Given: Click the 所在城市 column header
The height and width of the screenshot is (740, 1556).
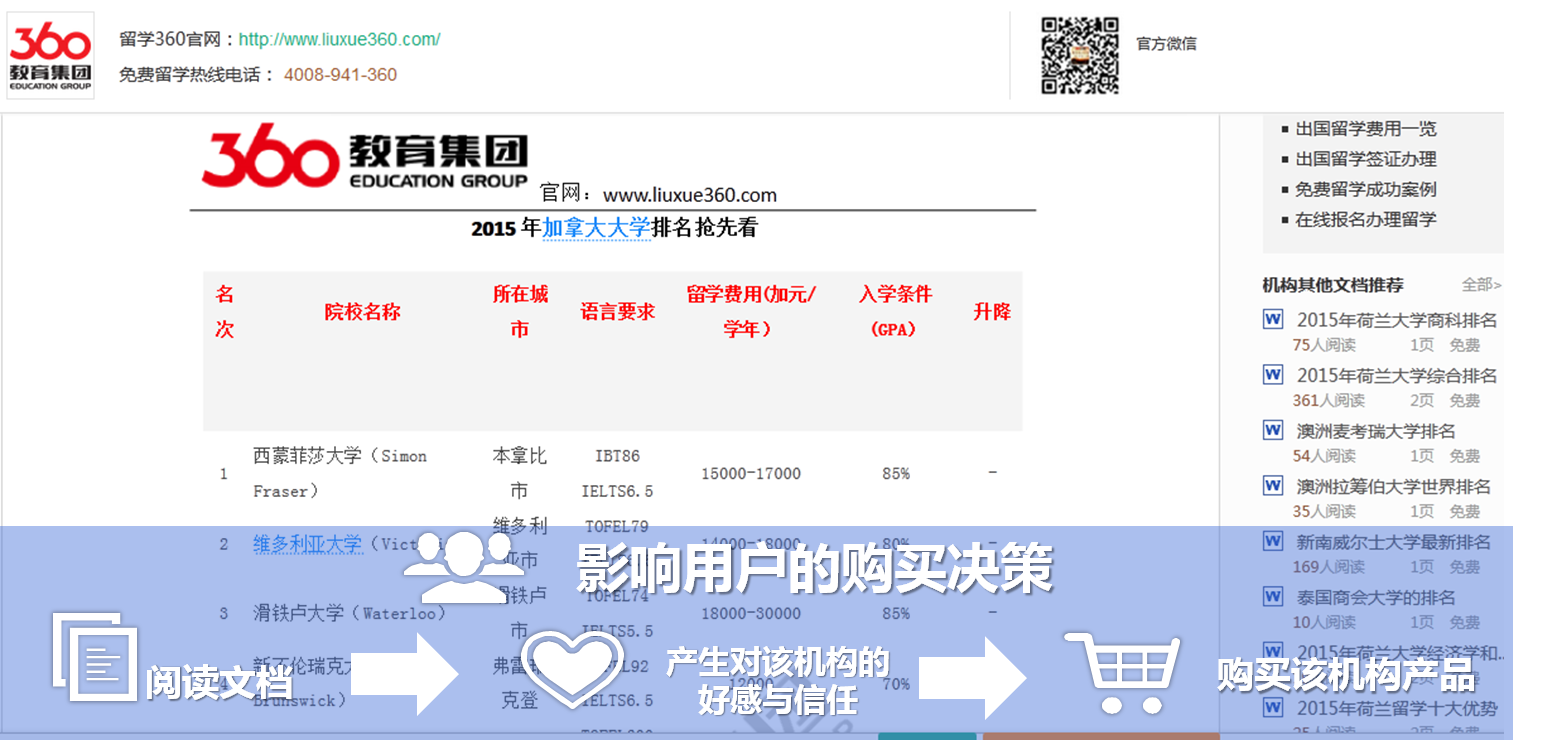Looking at the screenshot, I should coord(520,312).
